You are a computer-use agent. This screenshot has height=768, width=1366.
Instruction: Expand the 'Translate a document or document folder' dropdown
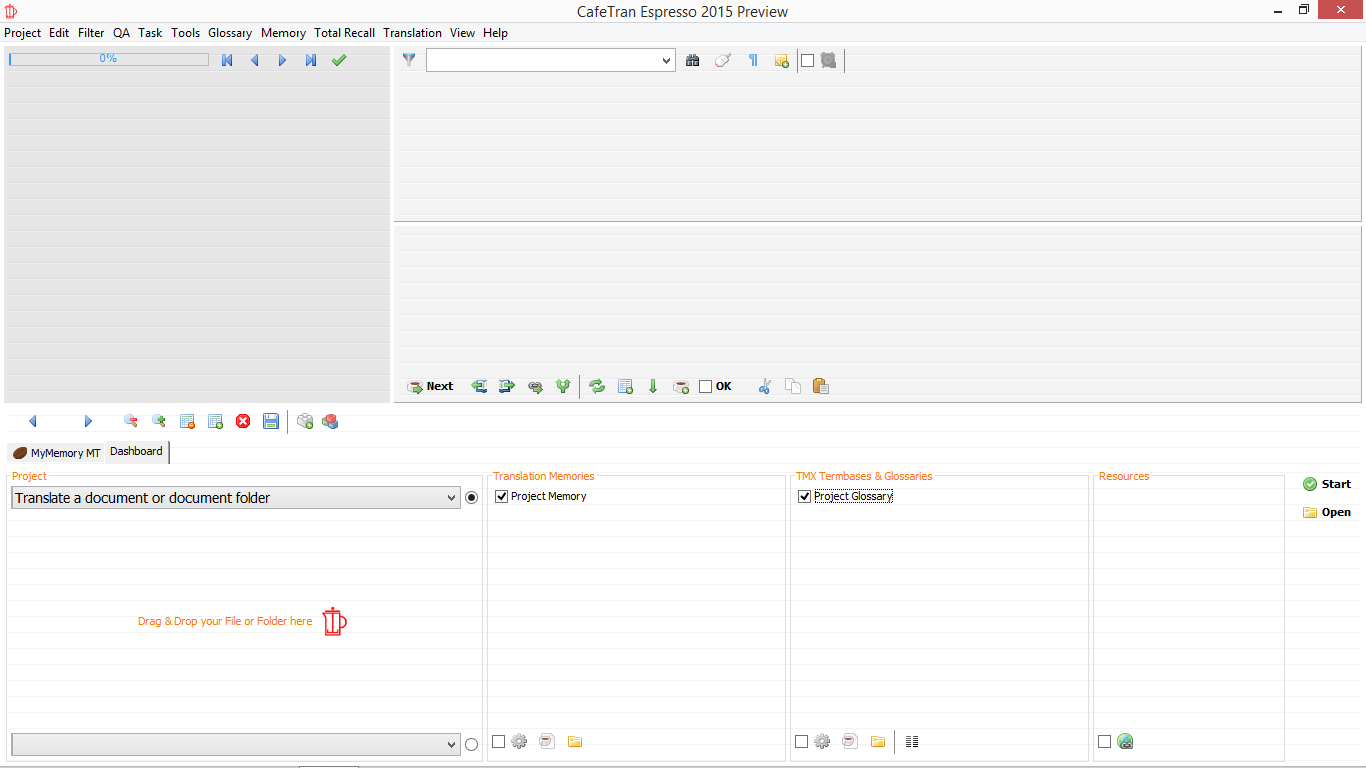451,498
